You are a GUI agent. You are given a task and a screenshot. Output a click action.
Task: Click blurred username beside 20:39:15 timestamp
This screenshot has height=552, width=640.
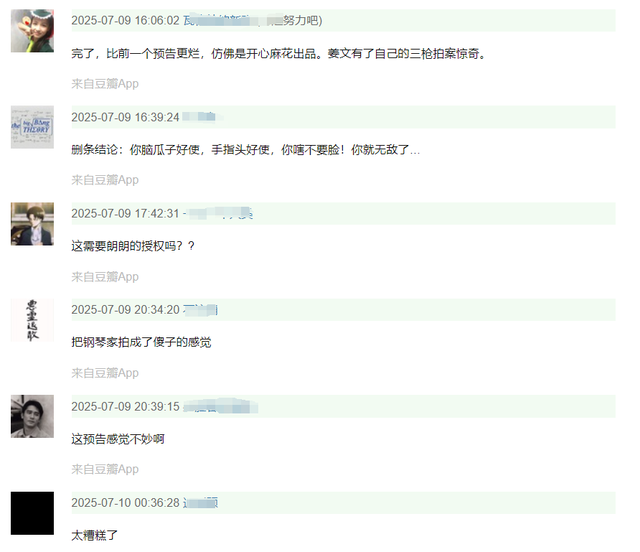(x=220, y=407)
